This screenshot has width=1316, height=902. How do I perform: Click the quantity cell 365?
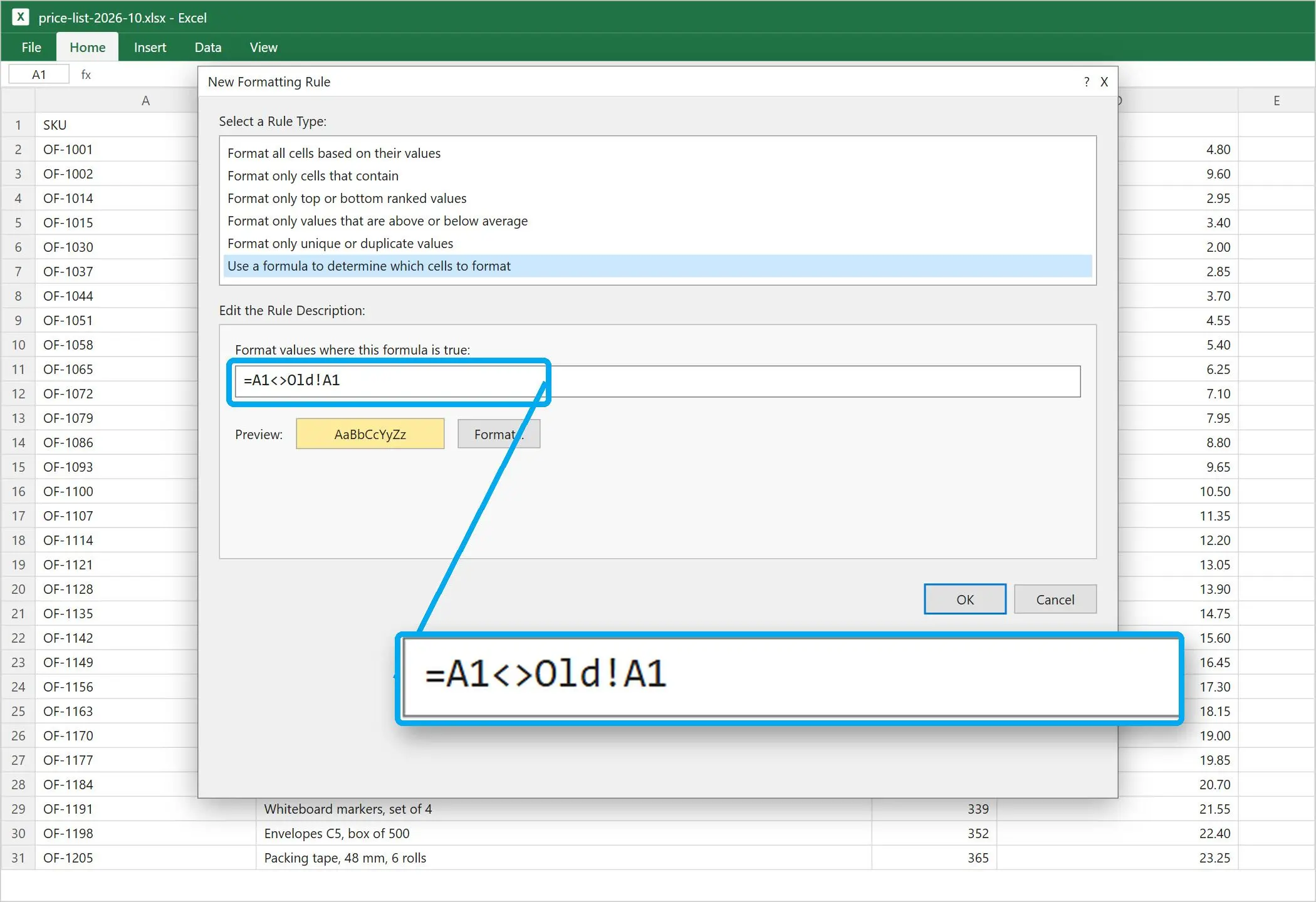click(934, 858)
